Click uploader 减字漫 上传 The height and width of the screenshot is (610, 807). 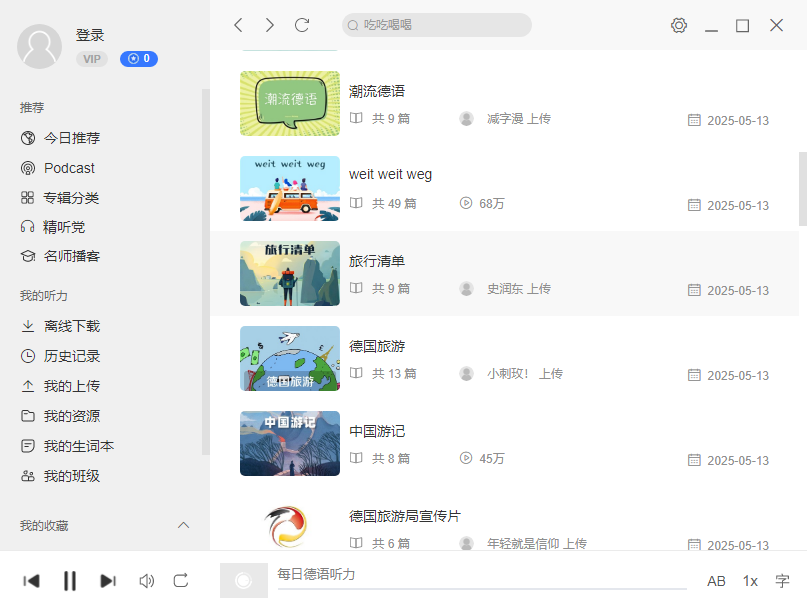tap(519, 119)
